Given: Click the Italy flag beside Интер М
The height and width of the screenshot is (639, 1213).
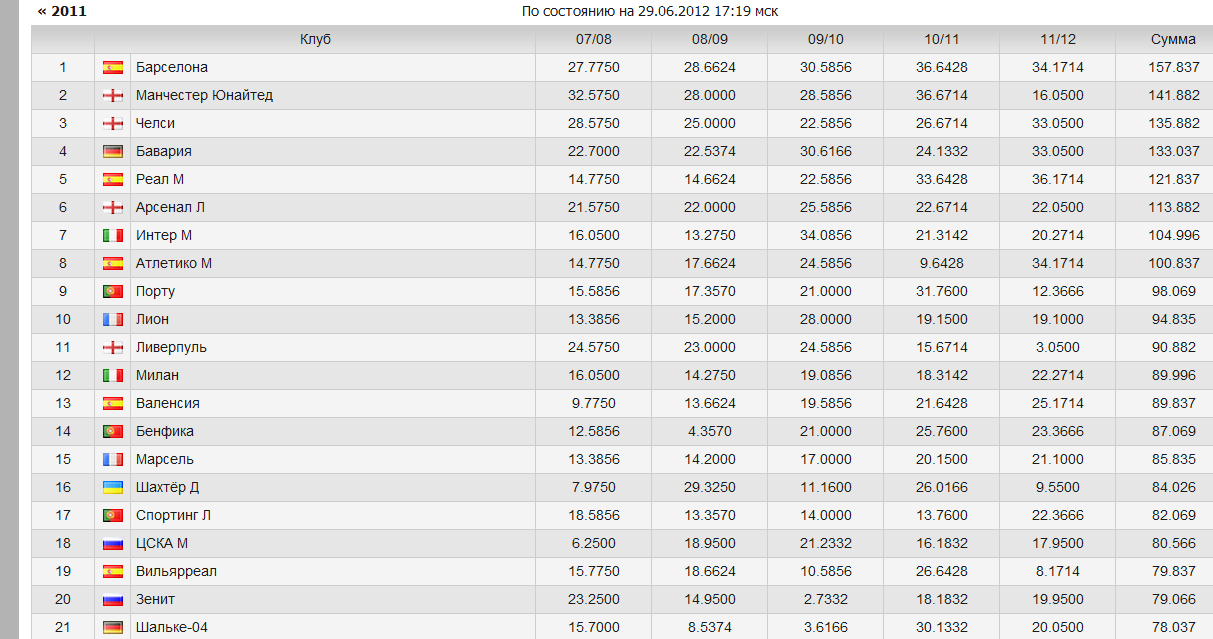Looking at the screenshot, I should (x=113, y=236).
